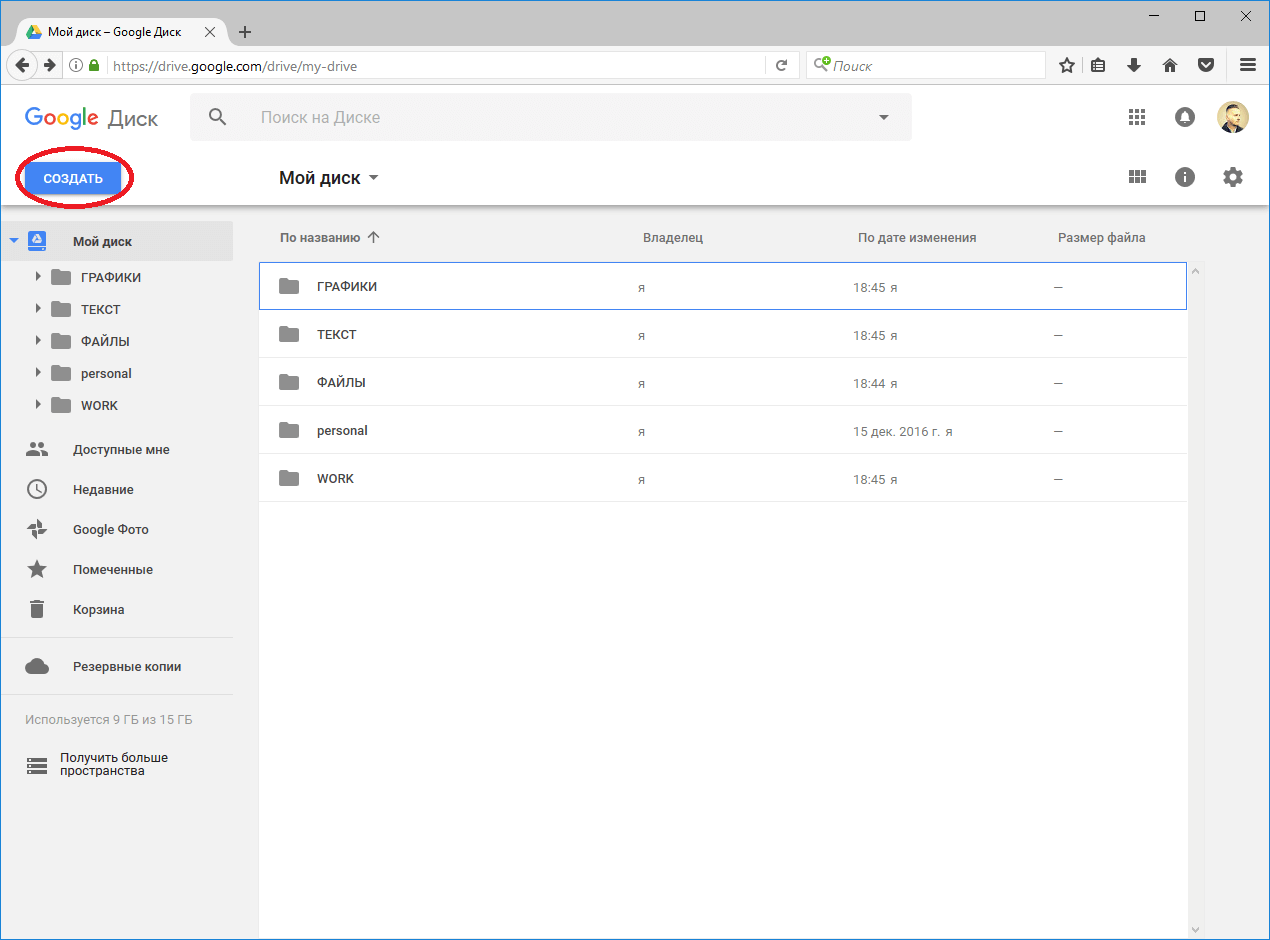Select the Мой диск browser tab
Image resolution: width=1270 pixels, height=940 pixels.
click(115, 32)
